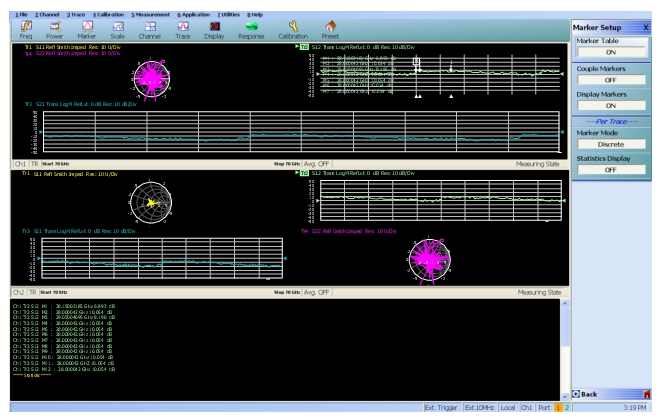
Task: Change Marker Mode Discrete setting
Action: pyautogui.click(x=611, y=144)
